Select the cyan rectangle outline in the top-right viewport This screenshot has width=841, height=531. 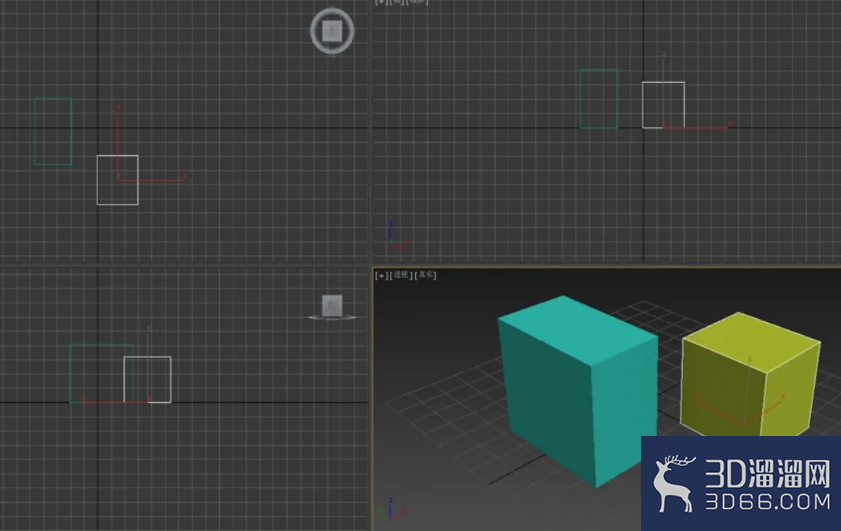pyautogui.click(x=599, y=99)
